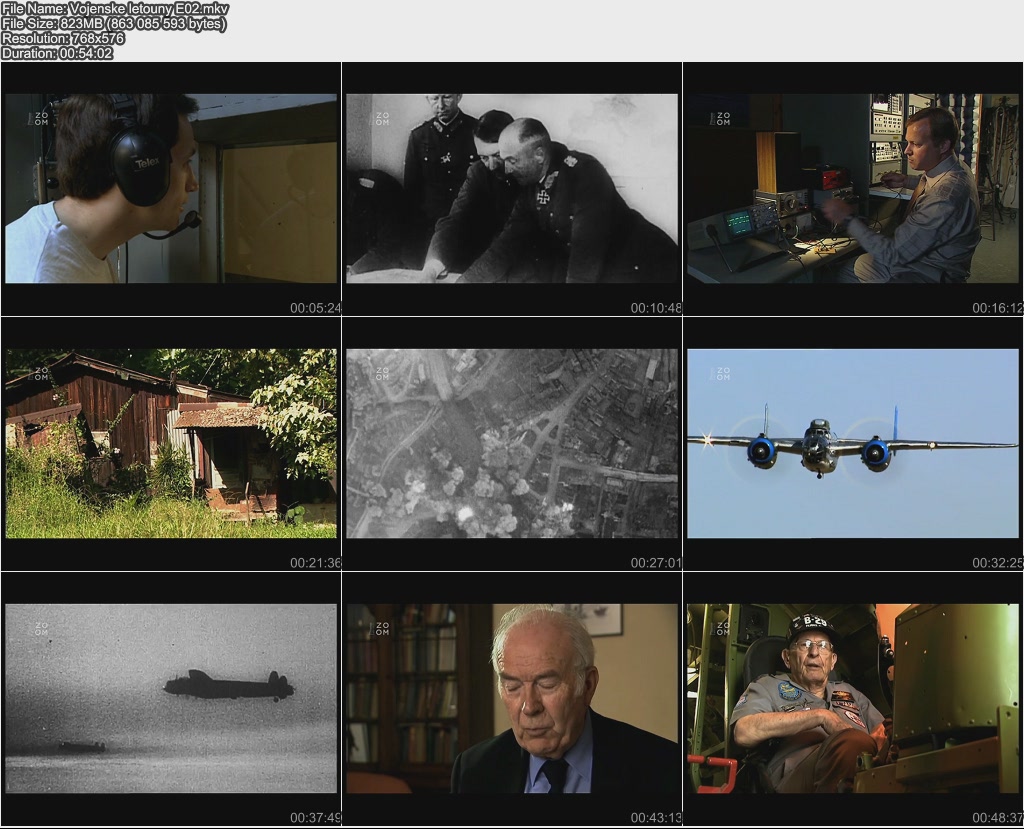Viewport: 1024px width, 829px height.
Task: Click the Resolution 768x576 info line
Action: [x=63, y=38]
